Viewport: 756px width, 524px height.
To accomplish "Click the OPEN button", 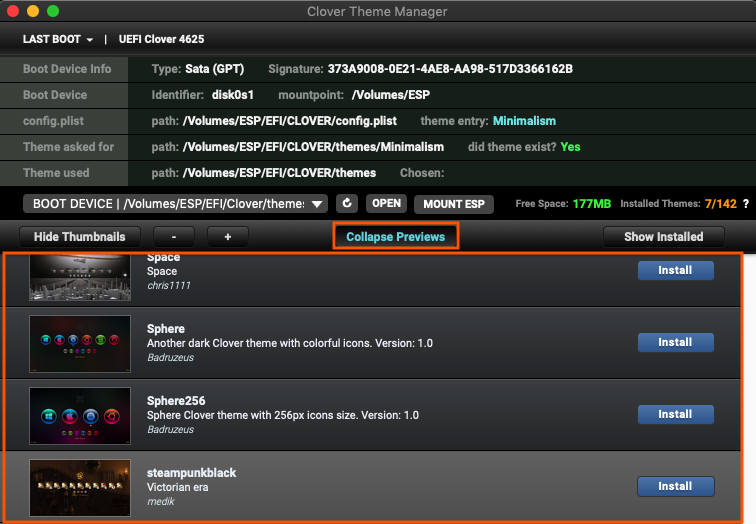I will (x=386, y=203).
